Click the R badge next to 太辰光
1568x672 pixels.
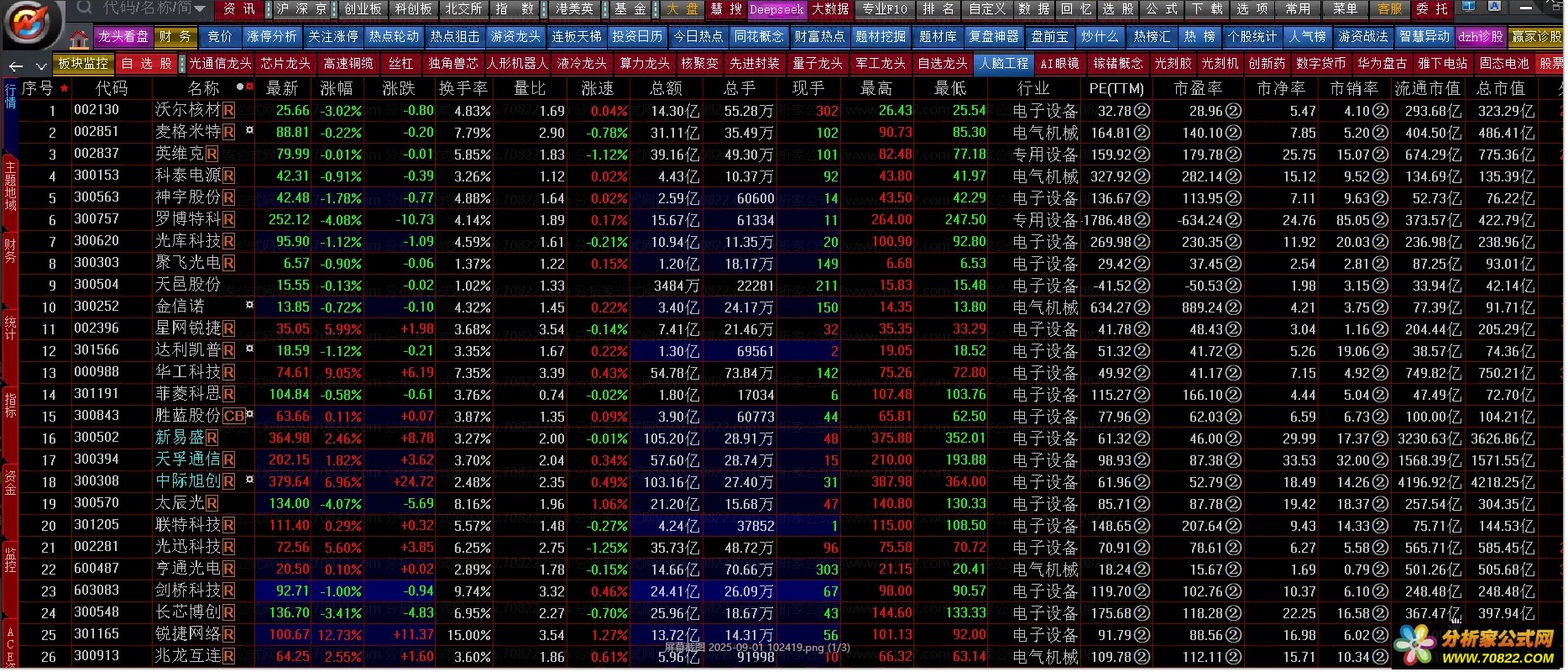(x=212, y=503)
